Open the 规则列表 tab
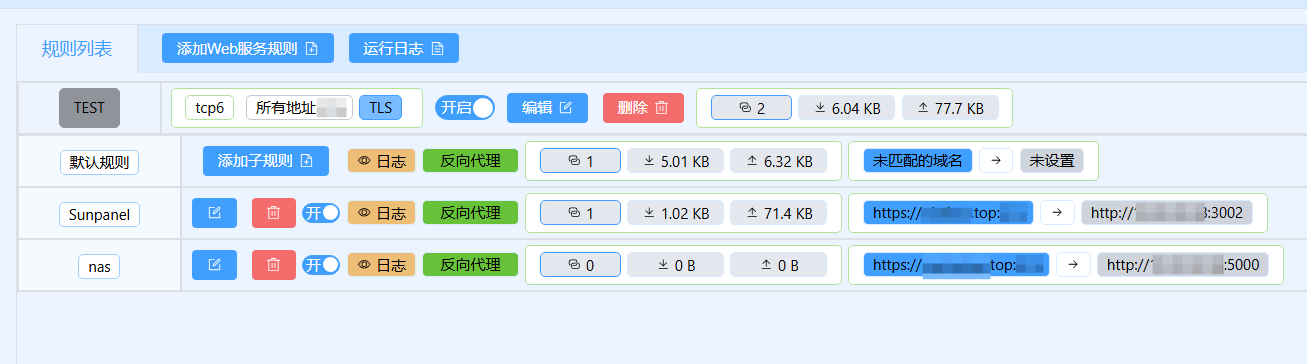The image size is (1307, 364). pos(76,48)
